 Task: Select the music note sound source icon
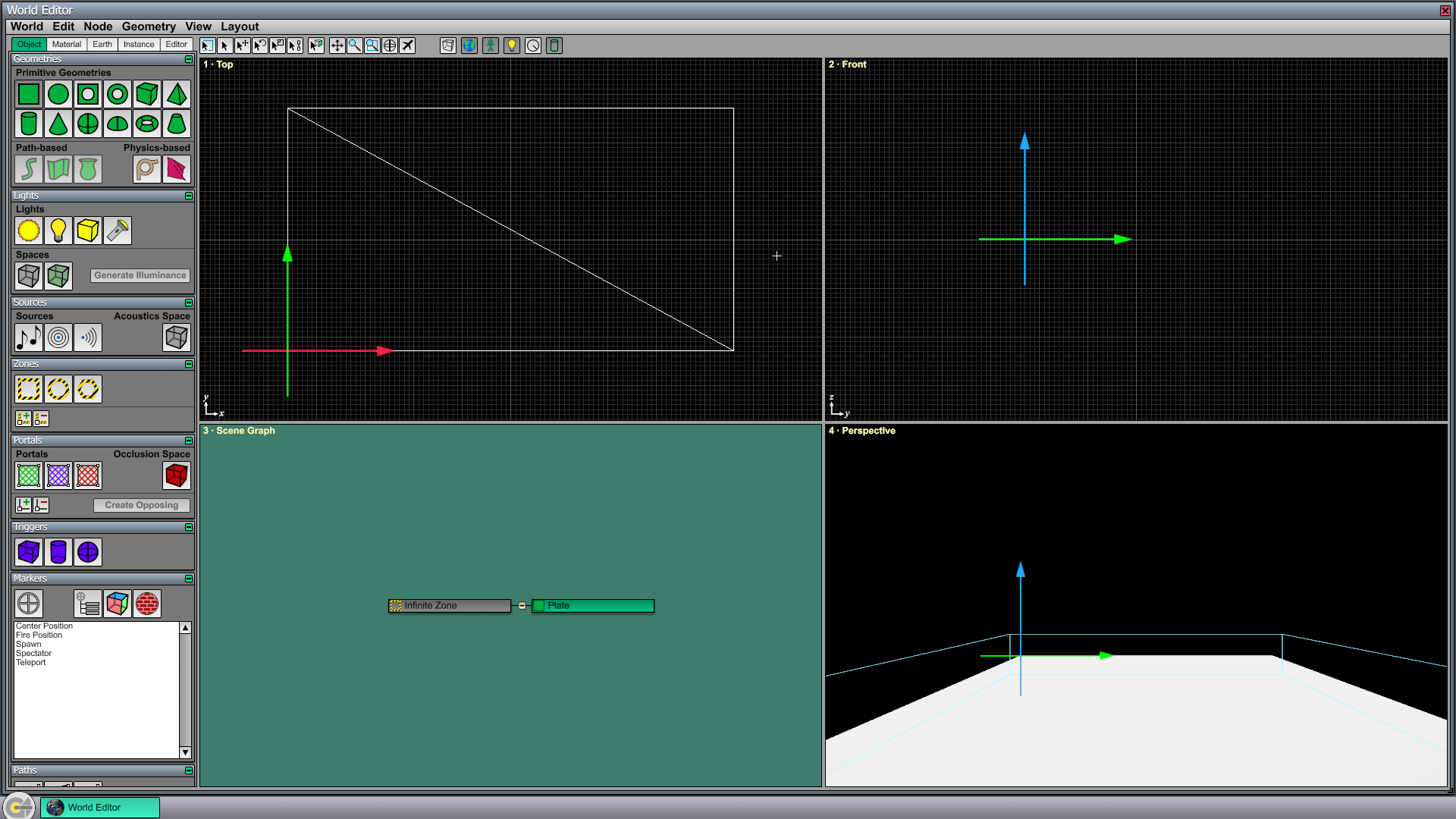[29, 337]
